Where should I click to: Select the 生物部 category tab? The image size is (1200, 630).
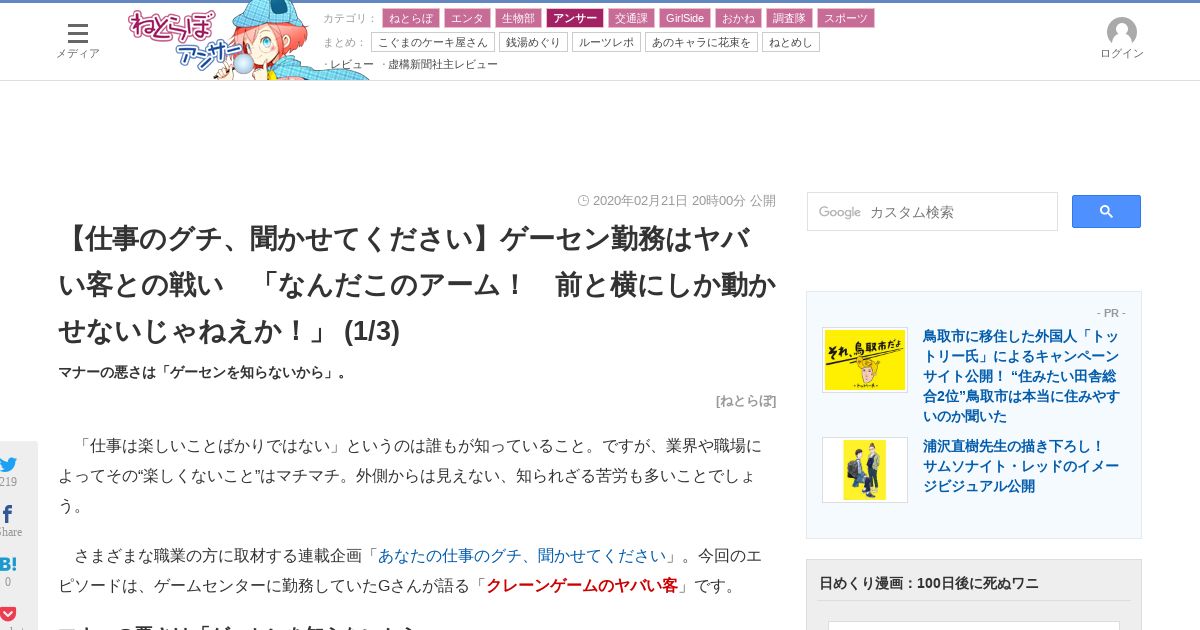[x=519, y=18]
